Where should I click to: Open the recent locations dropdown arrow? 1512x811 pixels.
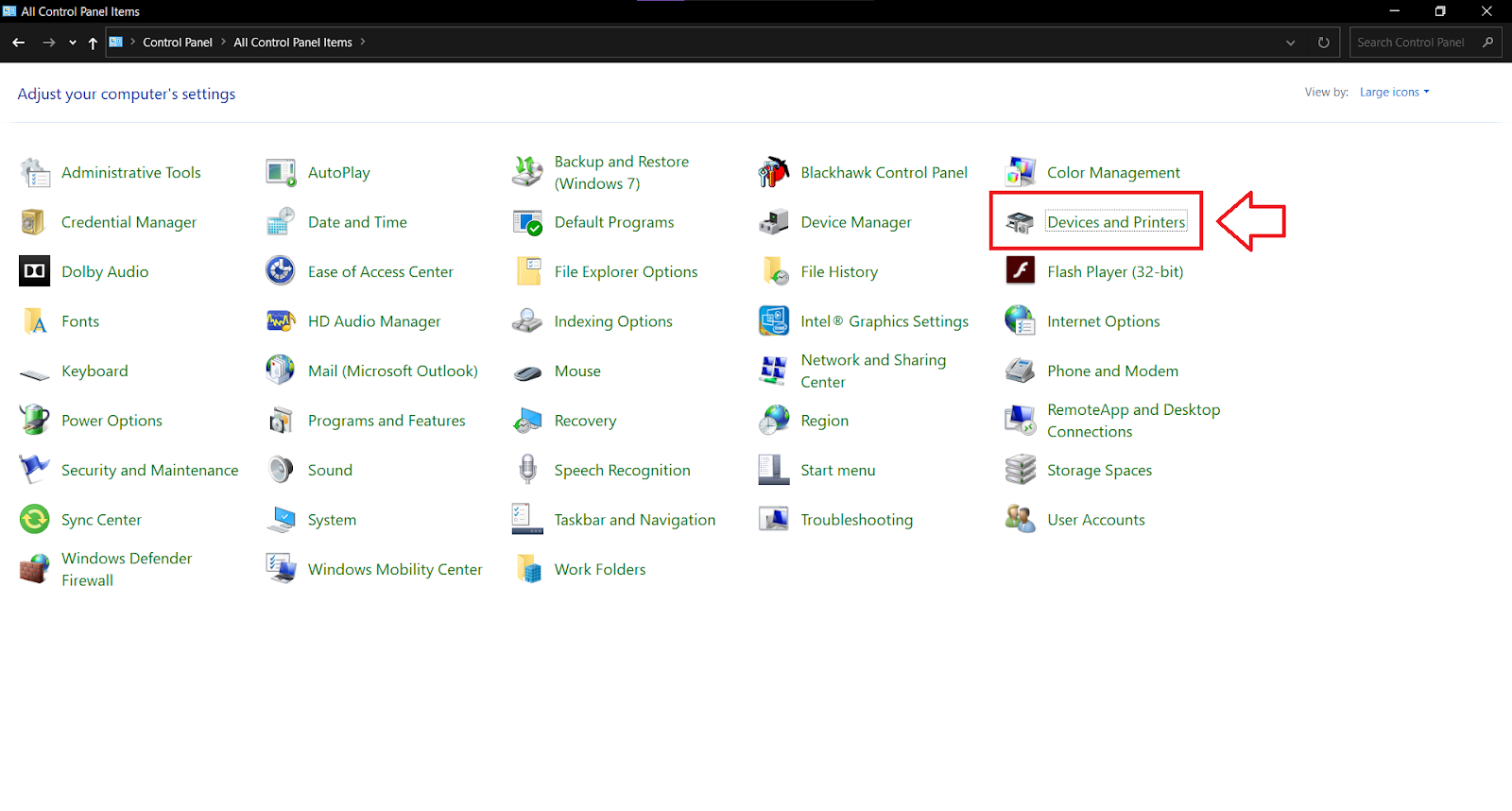pyautogui.click(x=73, y=43)
